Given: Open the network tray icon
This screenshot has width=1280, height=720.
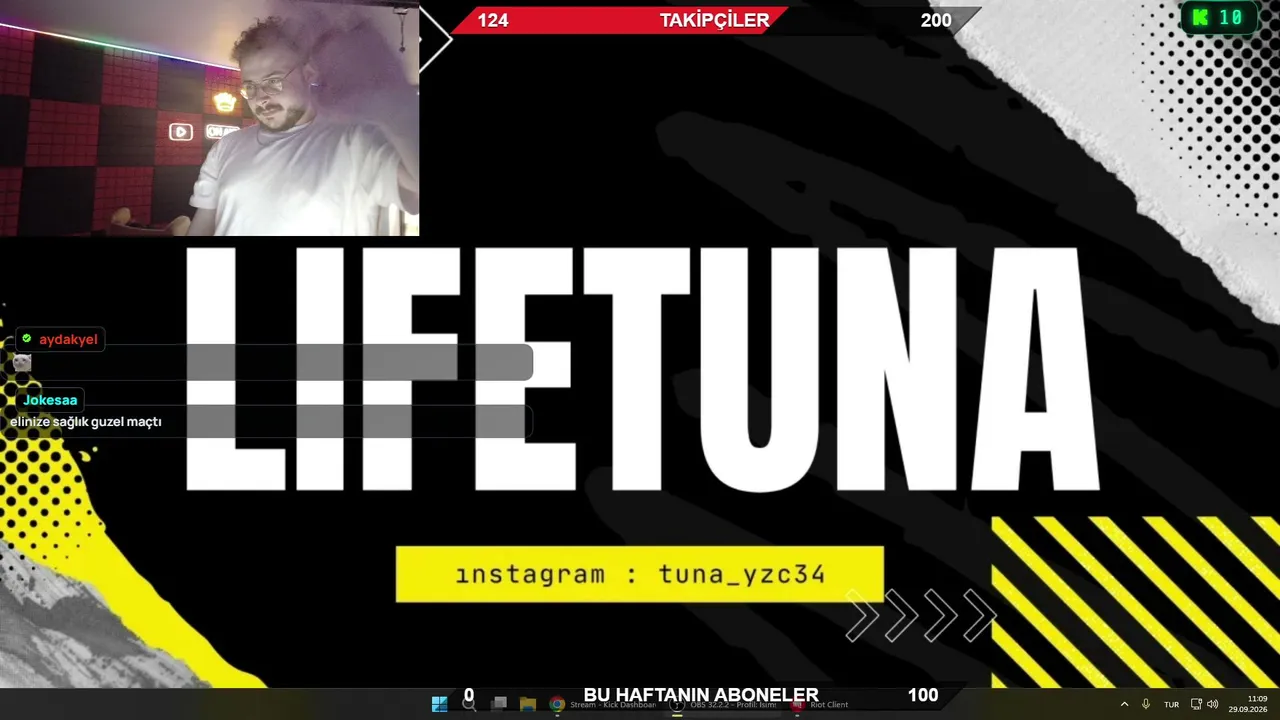Looking at the screenshot, I should coord(1197,704).
